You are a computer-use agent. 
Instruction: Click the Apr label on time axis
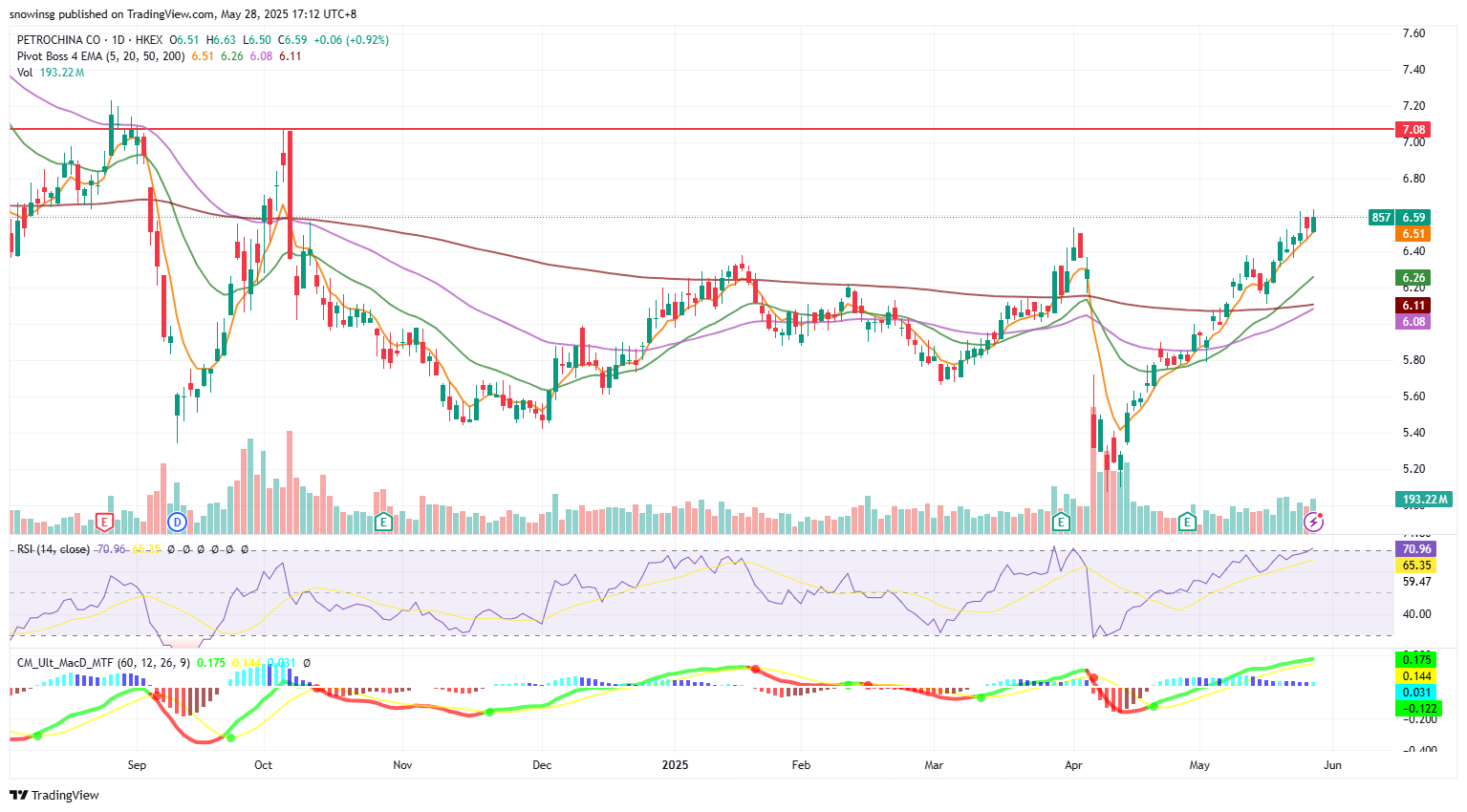pyautogui.click(x=1073, y=765)
